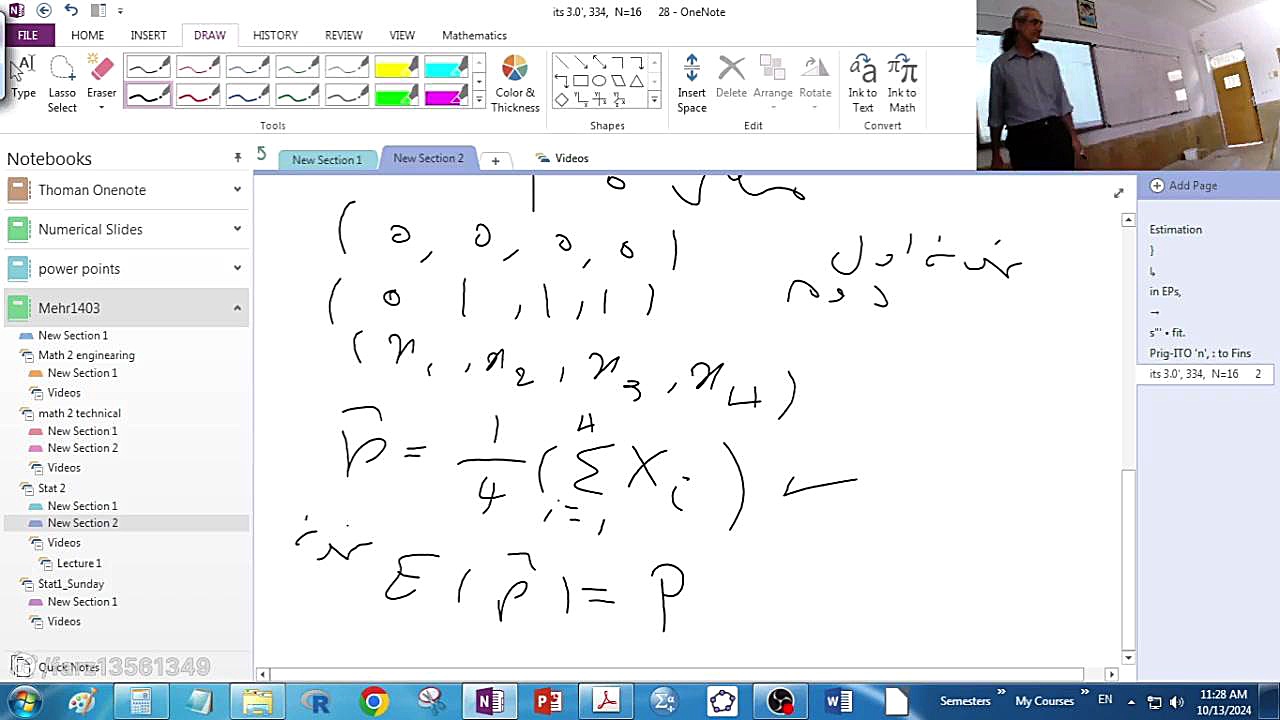Convert handwriting with Ink to Text

pyautogui.click(x=862, y=83)
